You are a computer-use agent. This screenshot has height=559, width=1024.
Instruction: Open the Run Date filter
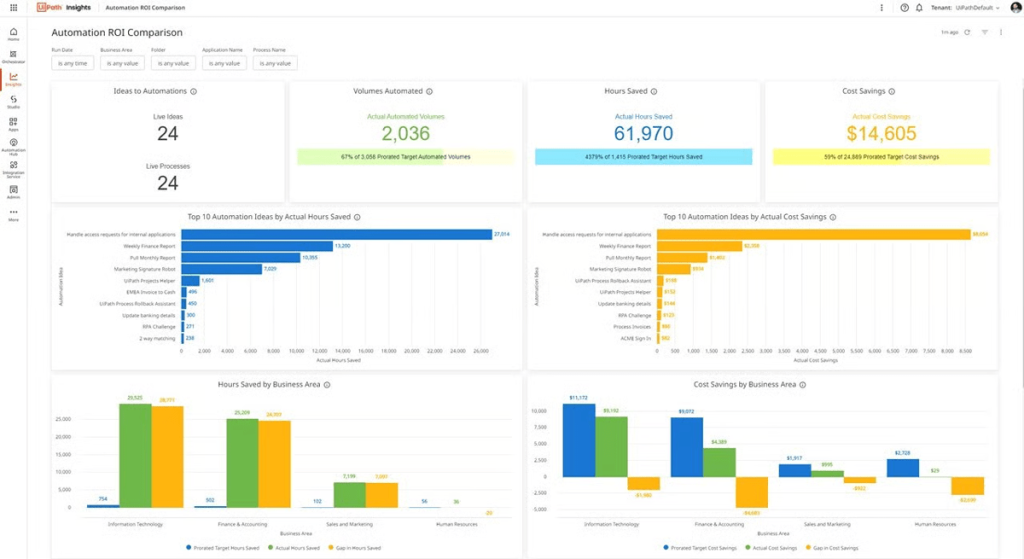click(x=72, y=63)
